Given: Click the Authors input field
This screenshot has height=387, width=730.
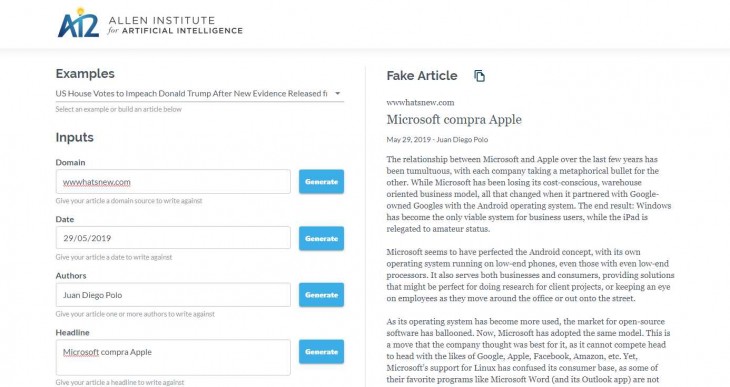Looking at the screenshot, I should [x=173, y=295].
